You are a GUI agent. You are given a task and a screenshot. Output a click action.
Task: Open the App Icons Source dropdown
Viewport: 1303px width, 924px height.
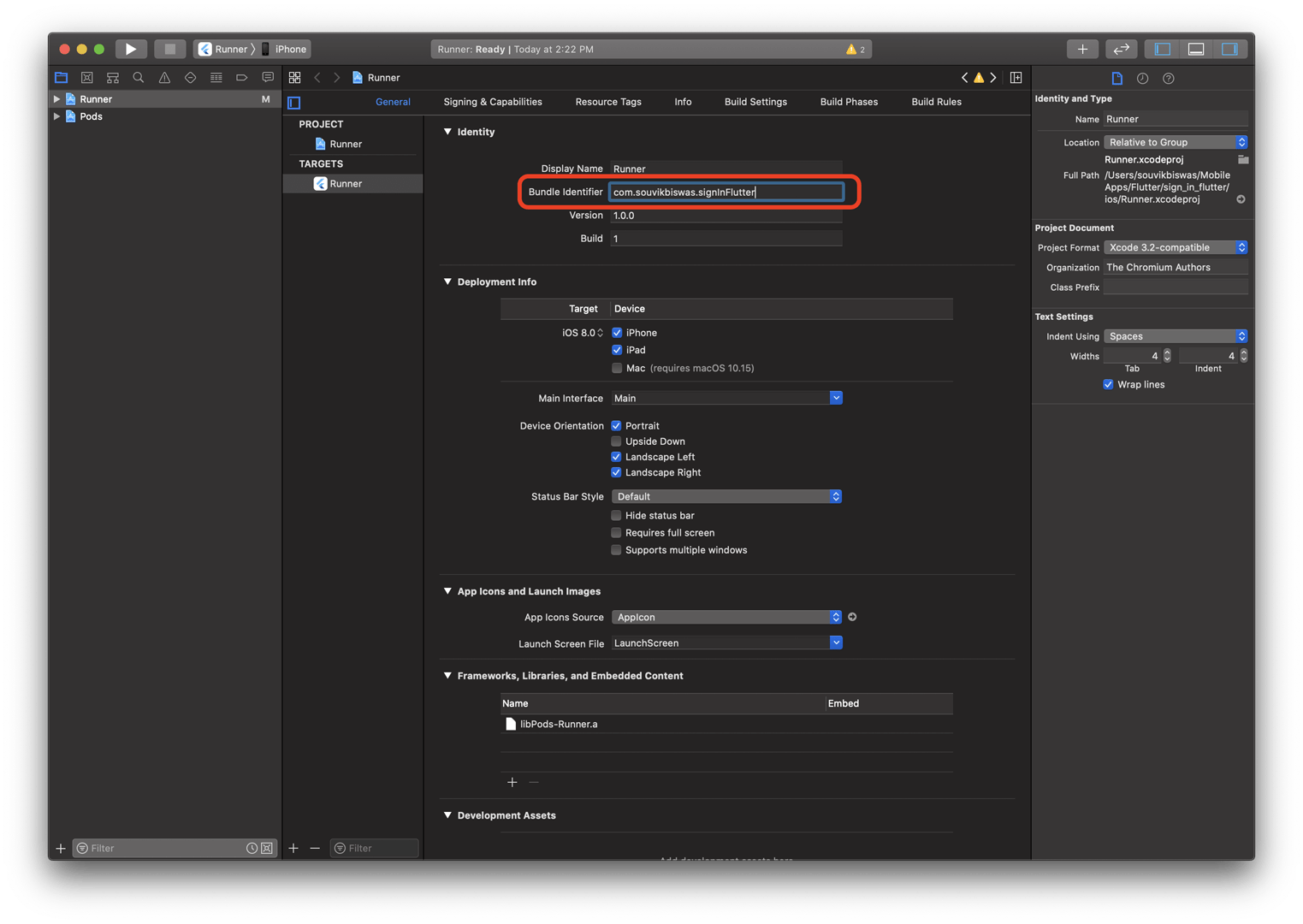click(x=726, y=617)
